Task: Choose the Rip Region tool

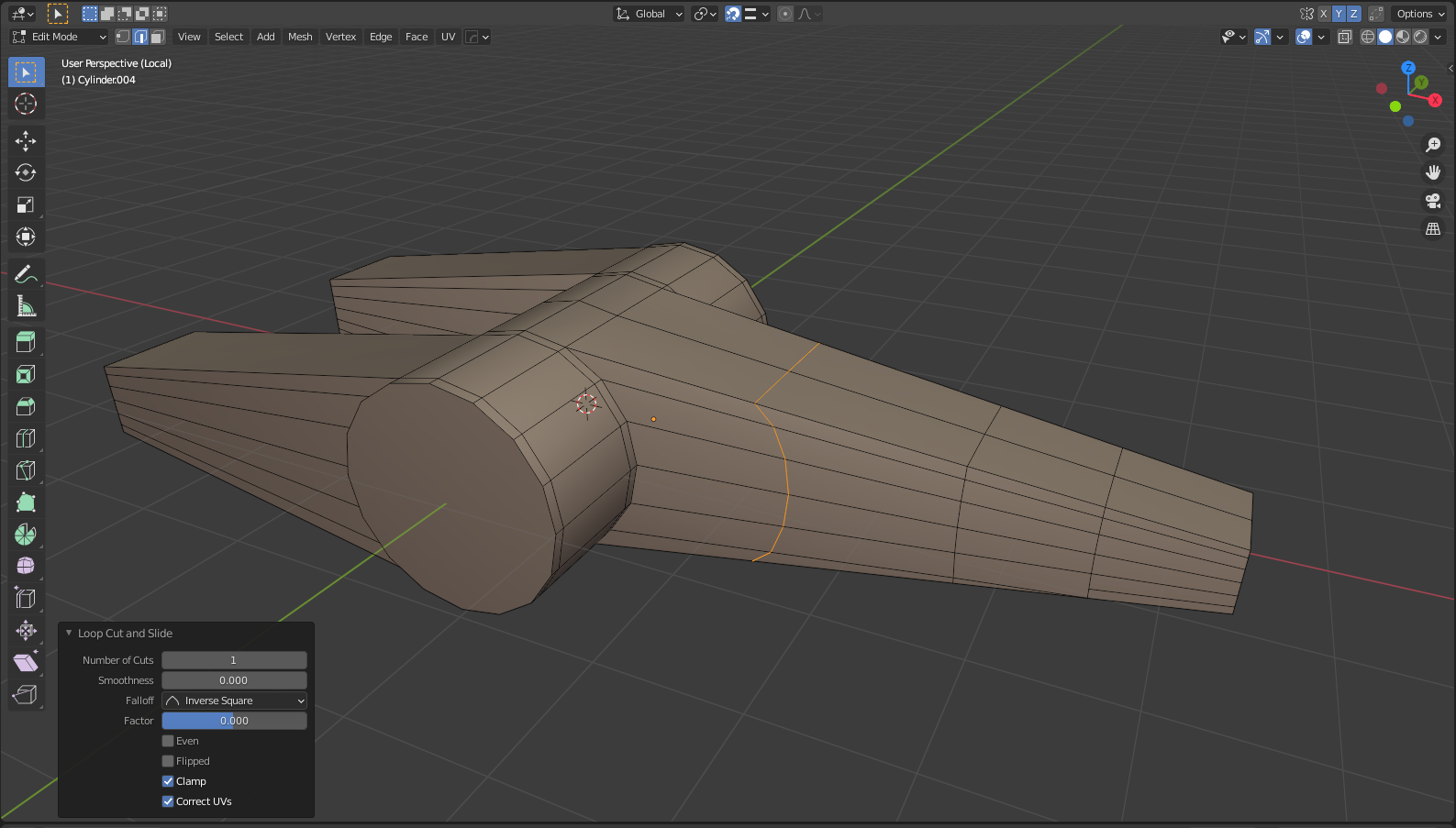Action: click(26, 695)
